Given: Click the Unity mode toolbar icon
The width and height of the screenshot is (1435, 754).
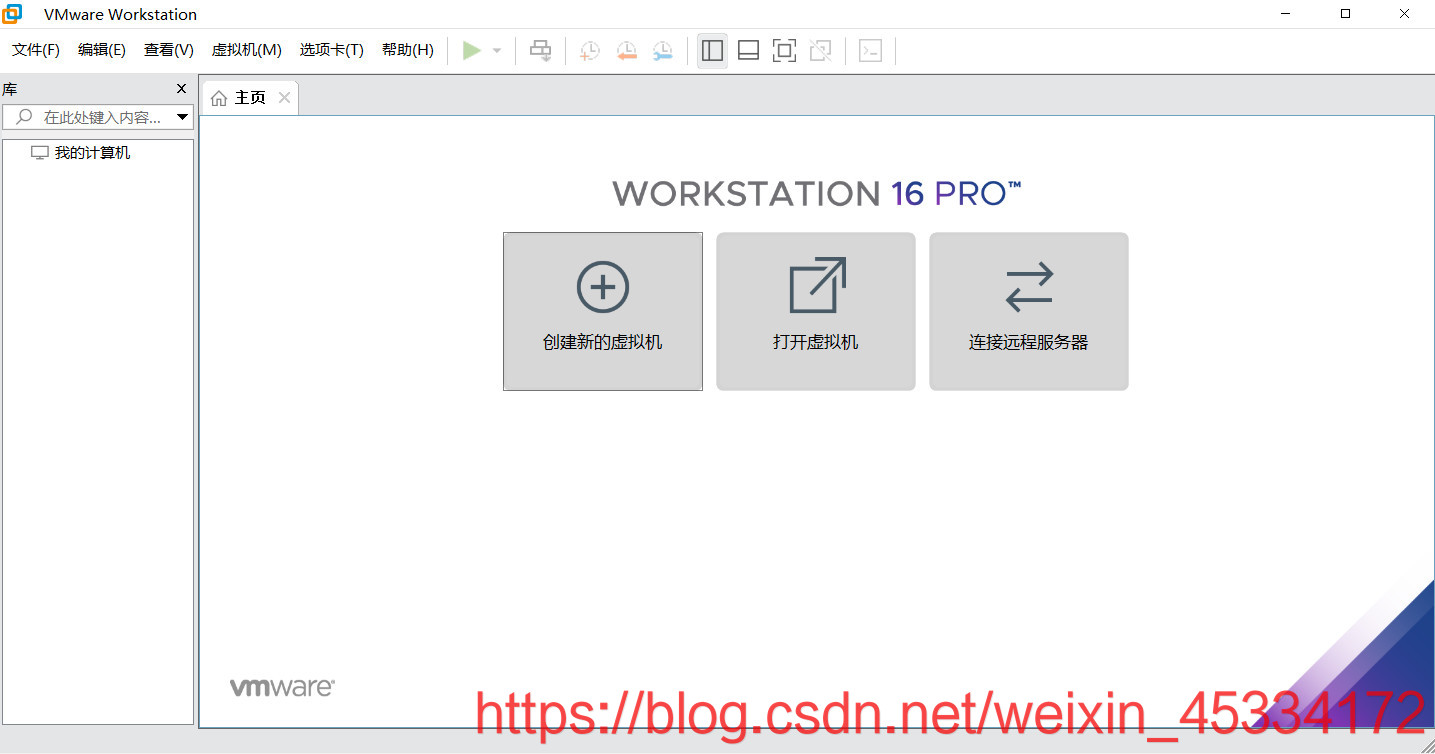Looking at the screenshot, I should point(821,50).
